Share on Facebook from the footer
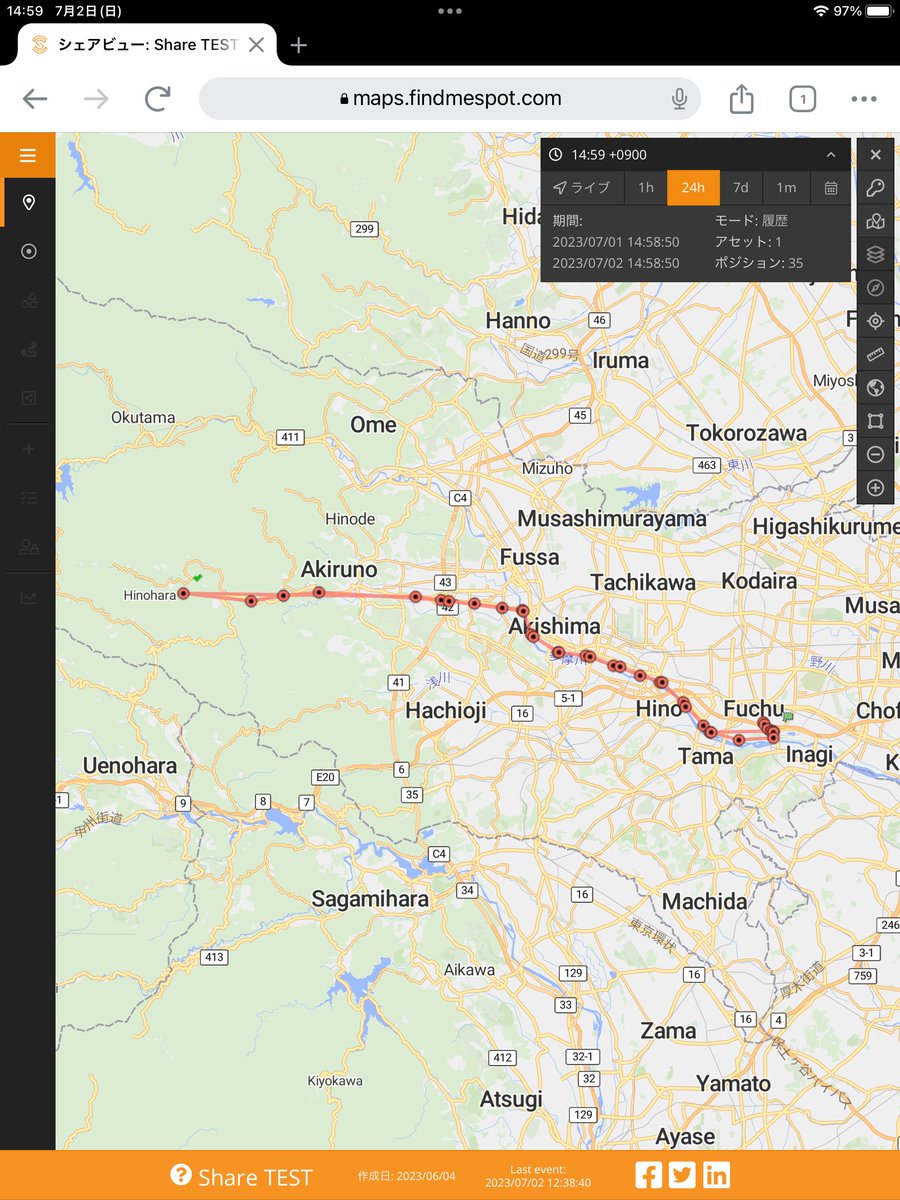Screen dimensions: 900x1200 pyautogui.click(x=649, y=1174)
